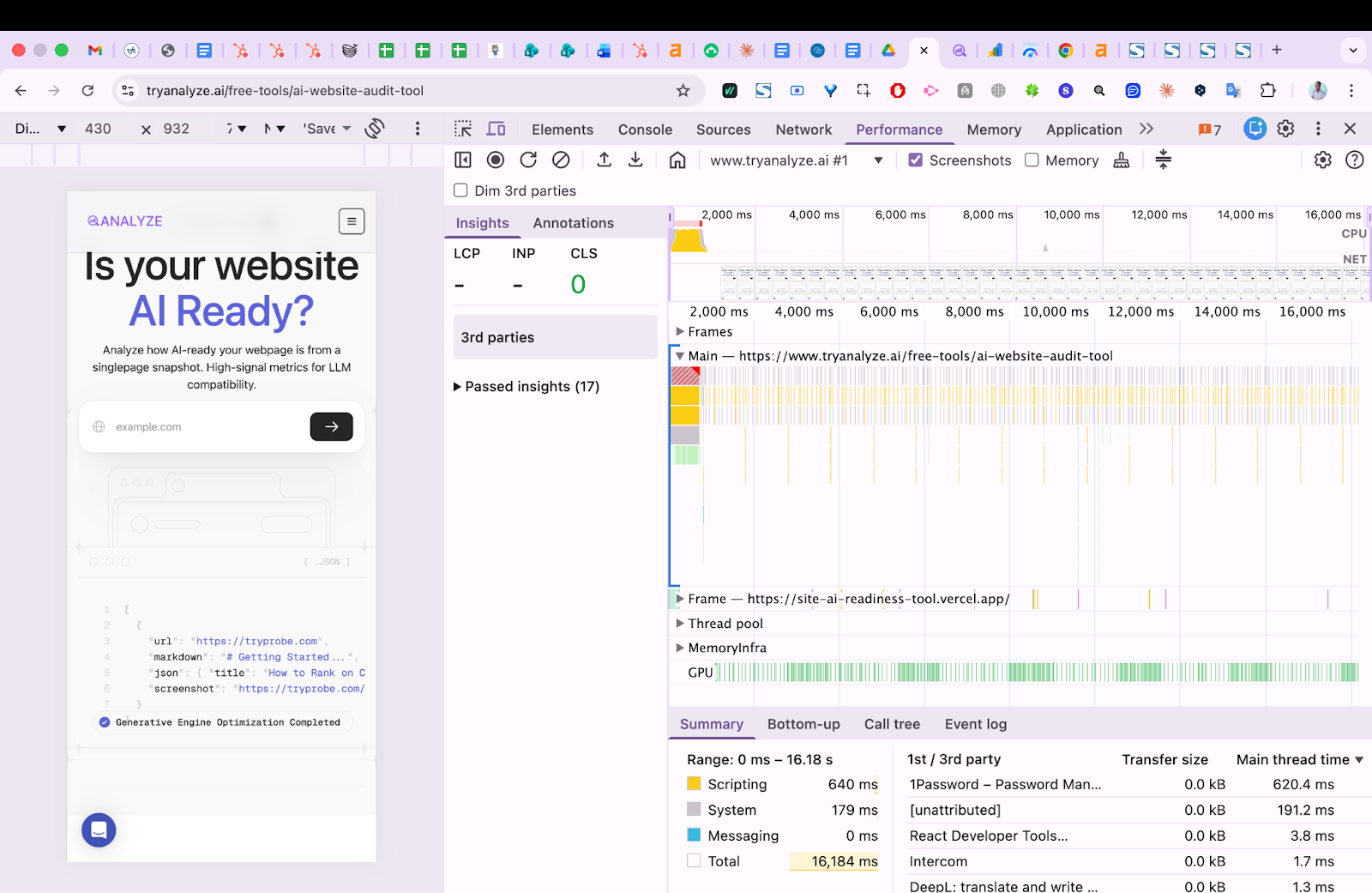Open the Memory panel tab

pyautogui.click(x=993, y=129)
